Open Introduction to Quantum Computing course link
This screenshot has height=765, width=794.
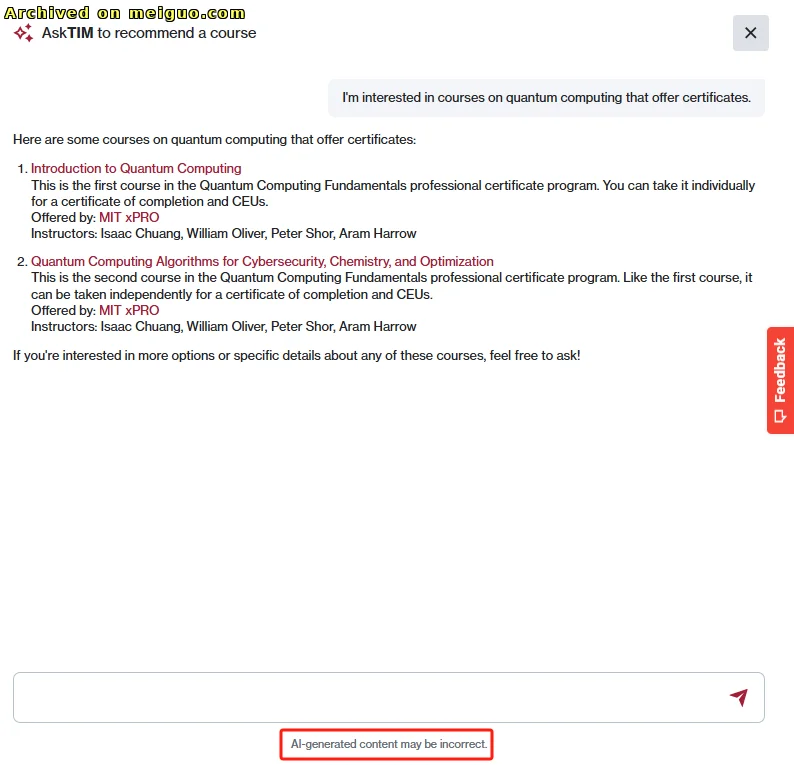[136, 168]
